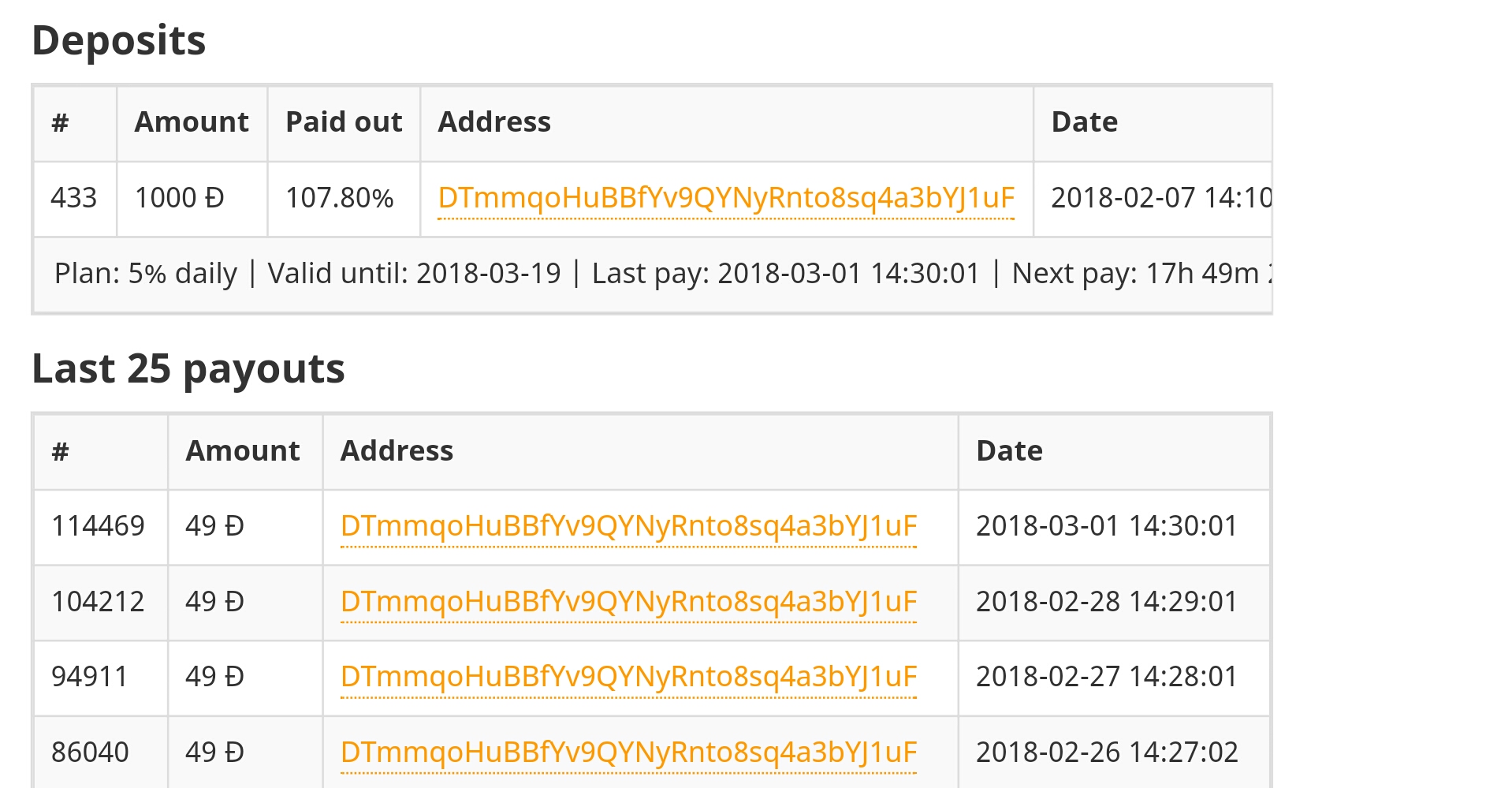Viewport: 1512px width, 788px height.
Task: Click the Address header in payouts table
Action: 640,451
